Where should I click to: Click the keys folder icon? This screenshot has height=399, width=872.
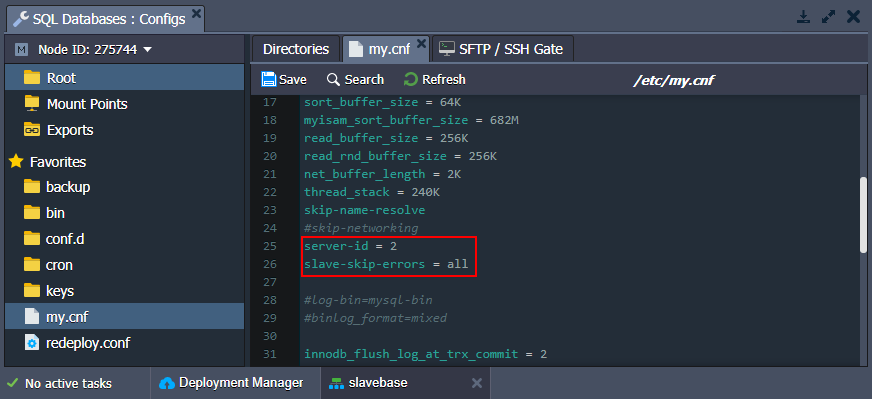pos(32,290)
